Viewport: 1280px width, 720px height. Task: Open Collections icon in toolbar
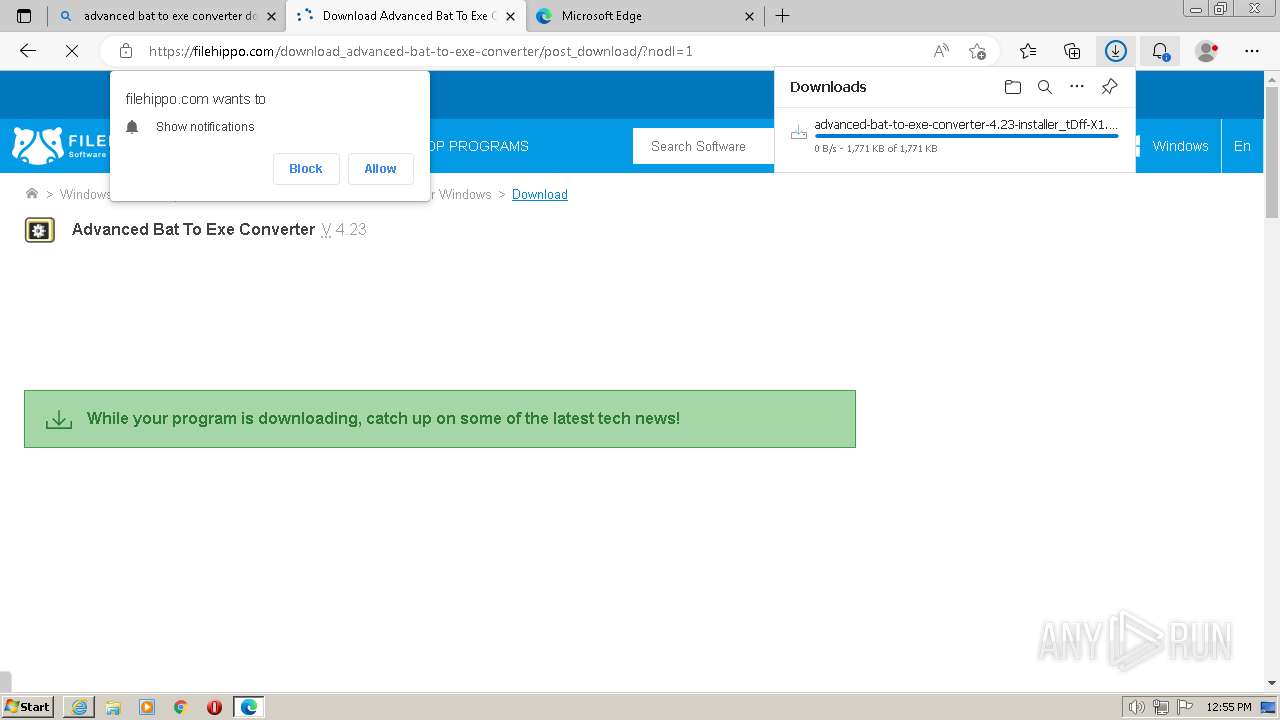tap(1072, 51)
